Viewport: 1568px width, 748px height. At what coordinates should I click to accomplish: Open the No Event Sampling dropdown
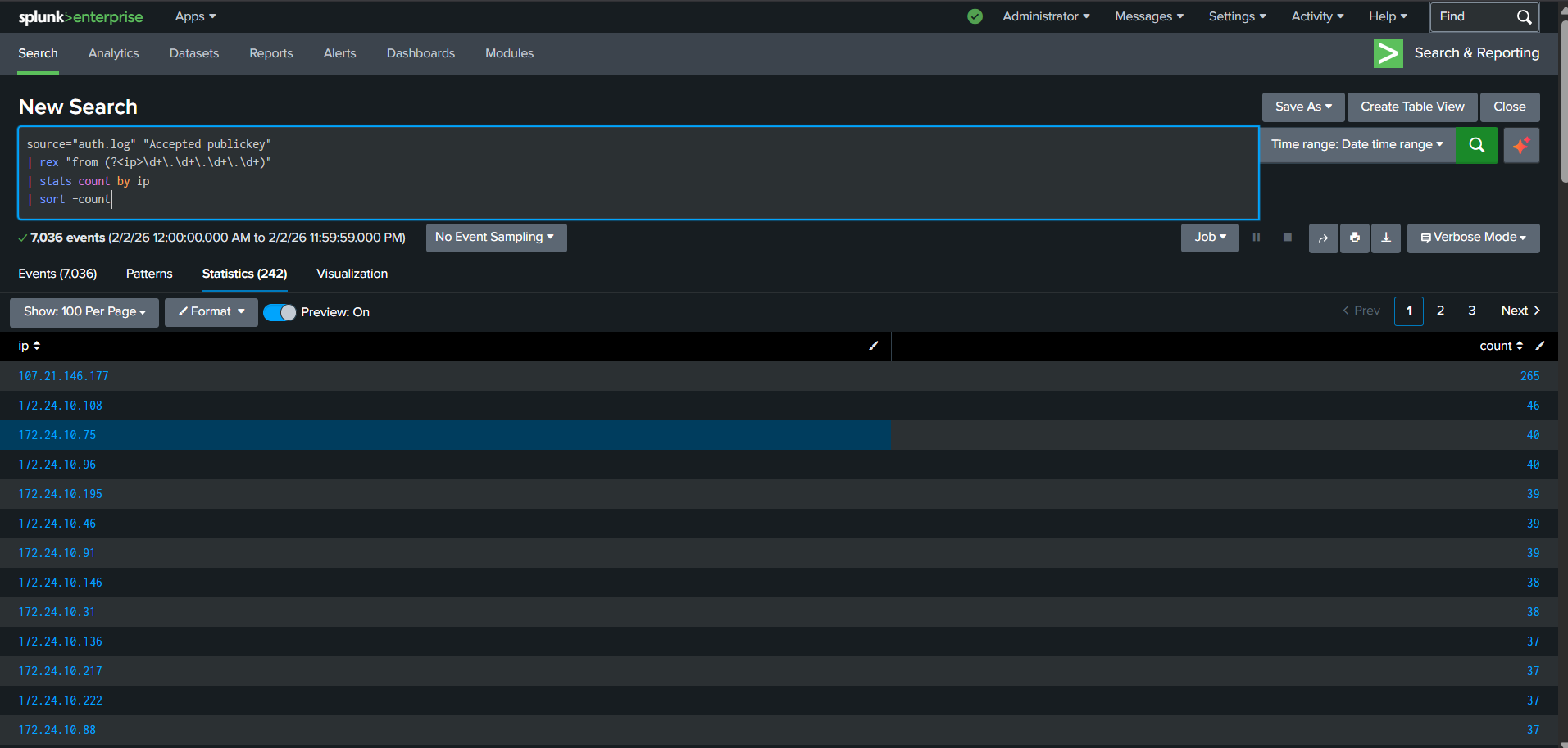point(496,238)
